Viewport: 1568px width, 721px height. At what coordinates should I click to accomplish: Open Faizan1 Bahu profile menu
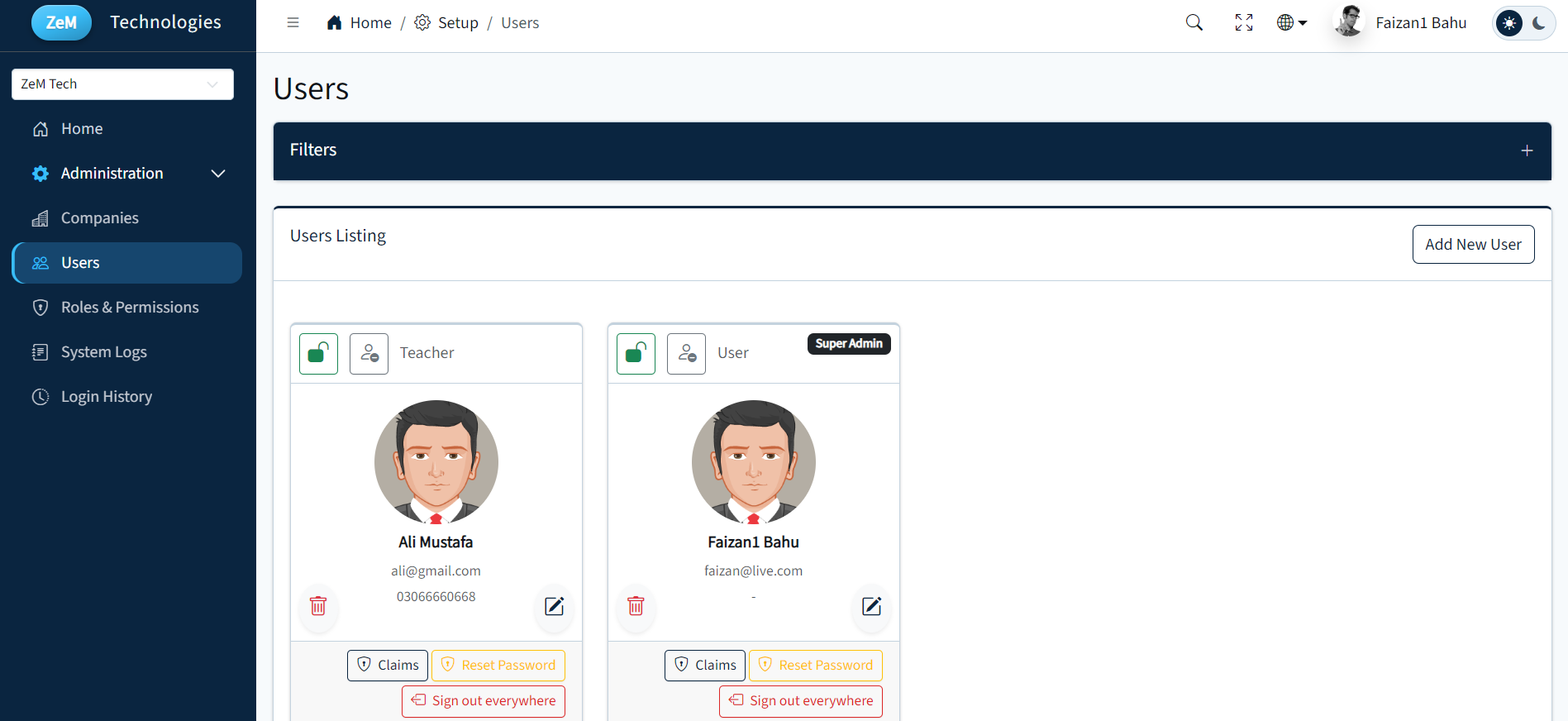(x=1421, y=22)
